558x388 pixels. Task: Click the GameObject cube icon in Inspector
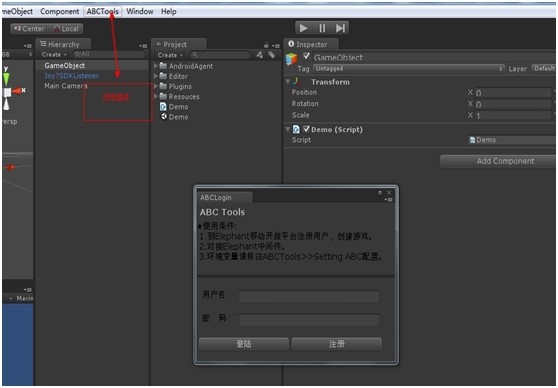pyautogui.click(x=291, y=59)
